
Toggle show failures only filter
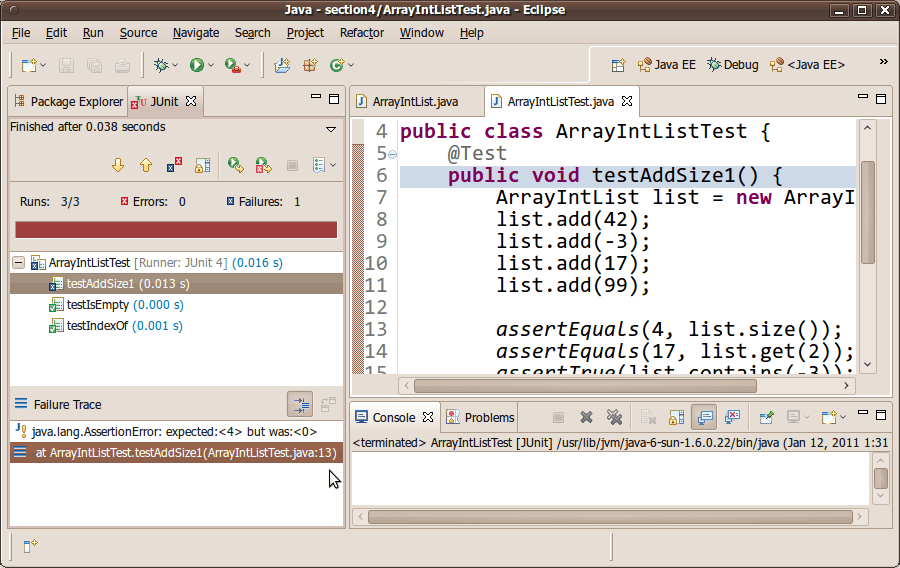tap(174, 166)
